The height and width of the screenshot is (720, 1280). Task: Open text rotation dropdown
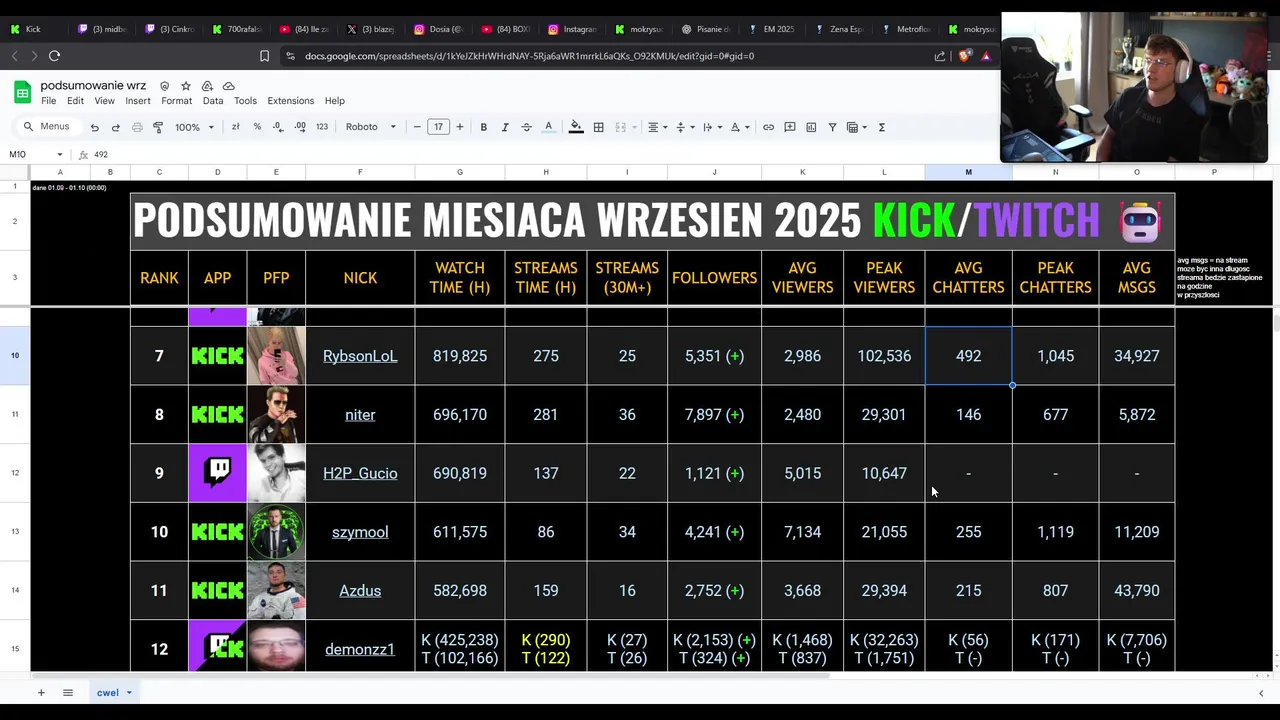pos(739,127)
